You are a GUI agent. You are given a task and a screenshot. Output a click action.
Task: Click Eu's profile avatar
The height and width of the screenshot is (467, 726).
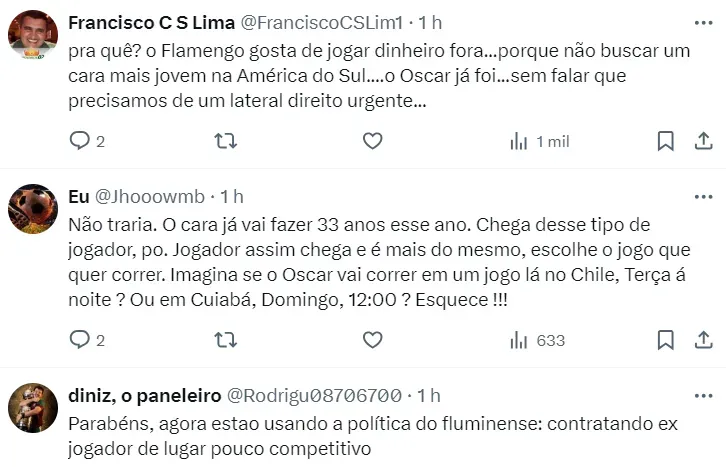coord(33,209)
